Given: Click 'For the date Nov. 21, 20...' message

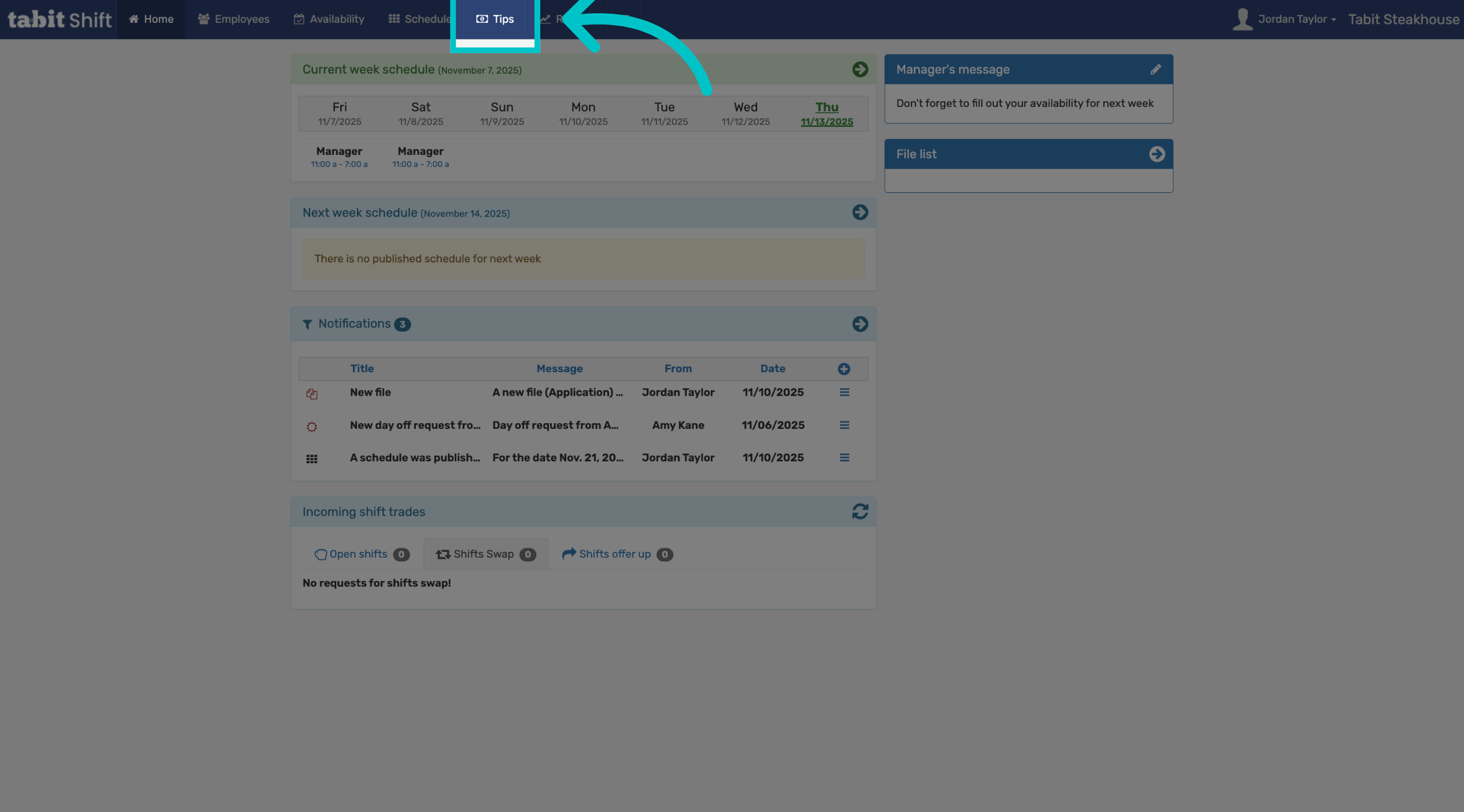Looking at the screenshot, I should pos(558,457).
